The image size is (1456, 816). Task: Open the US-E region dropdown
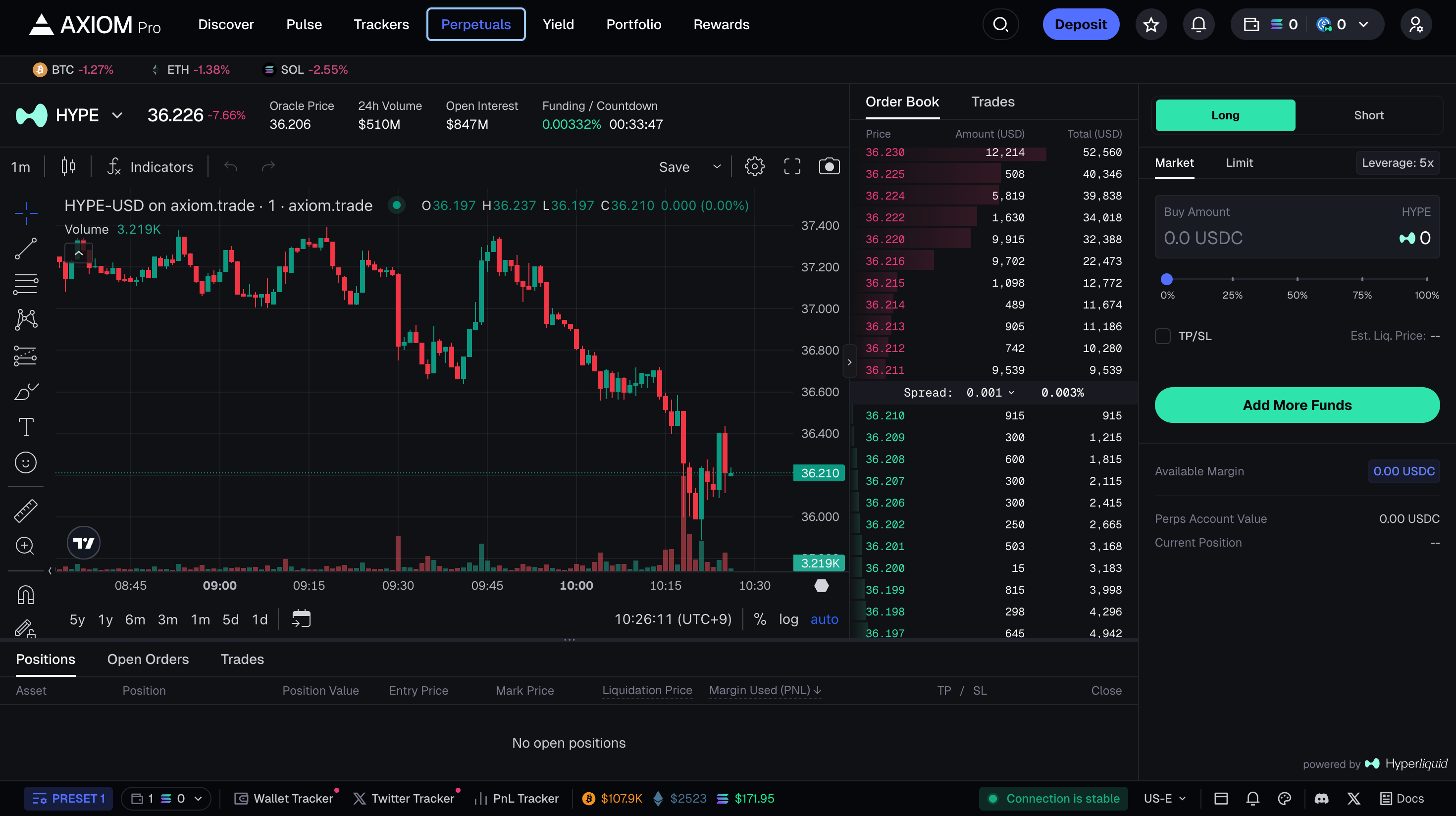coord(1164,798)
